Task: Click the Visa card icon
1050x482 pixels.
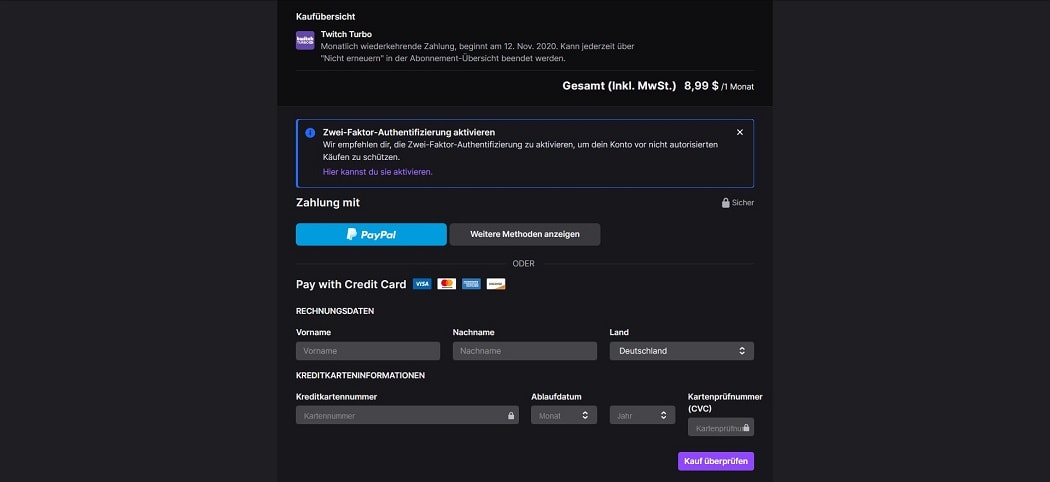Action: pyautogui.click(x=422, y=284)
